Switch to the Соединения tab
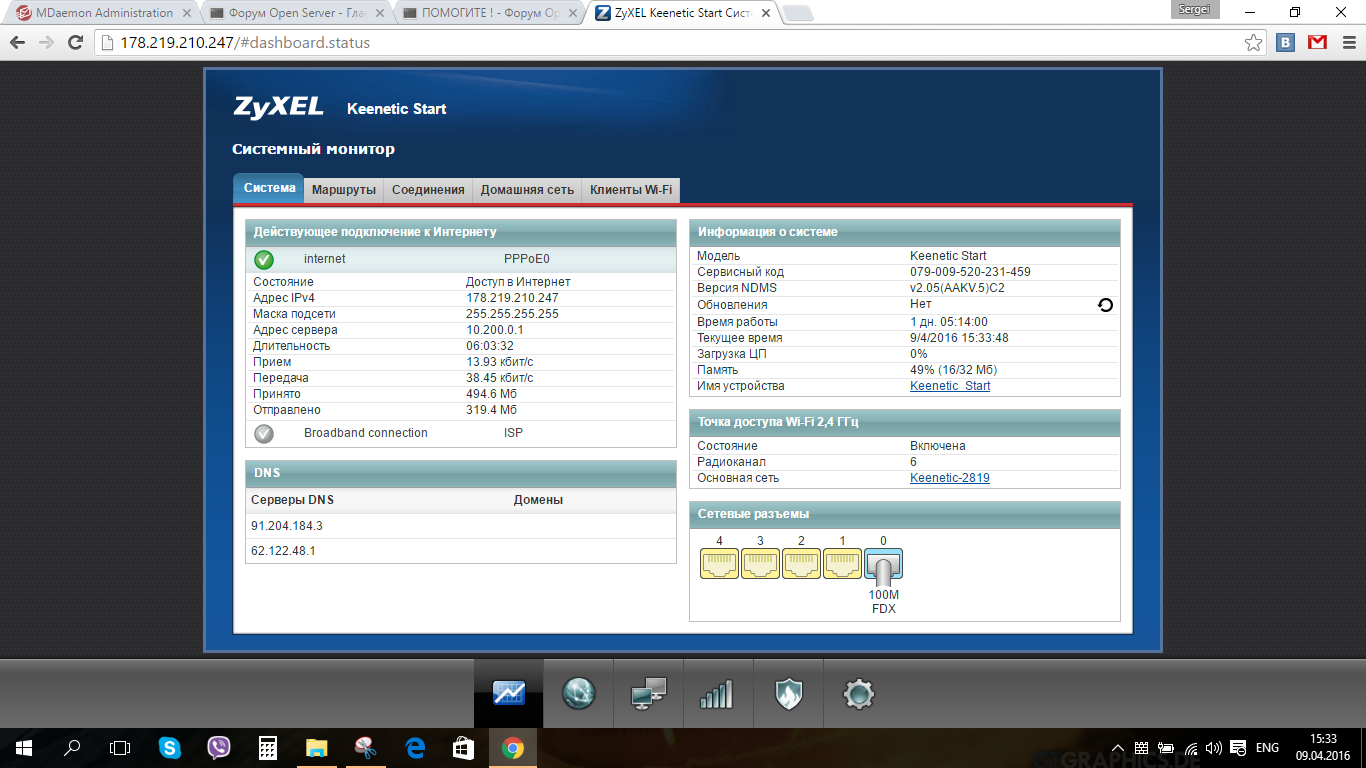This screenshot has height=768, width=1366. pos(428,189)
